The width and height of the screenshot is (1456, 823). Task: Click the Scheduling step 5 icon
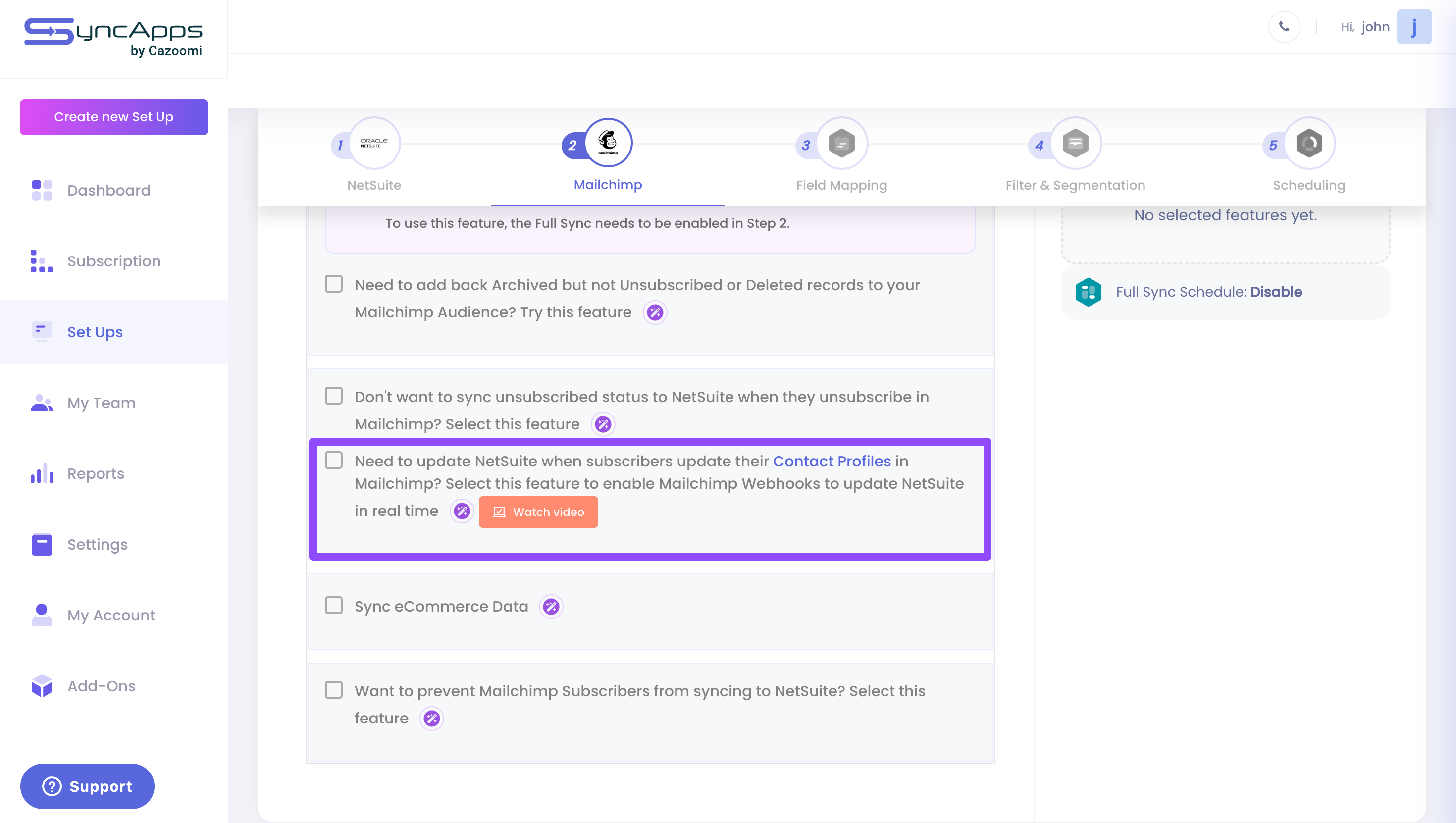[1308, 143]
